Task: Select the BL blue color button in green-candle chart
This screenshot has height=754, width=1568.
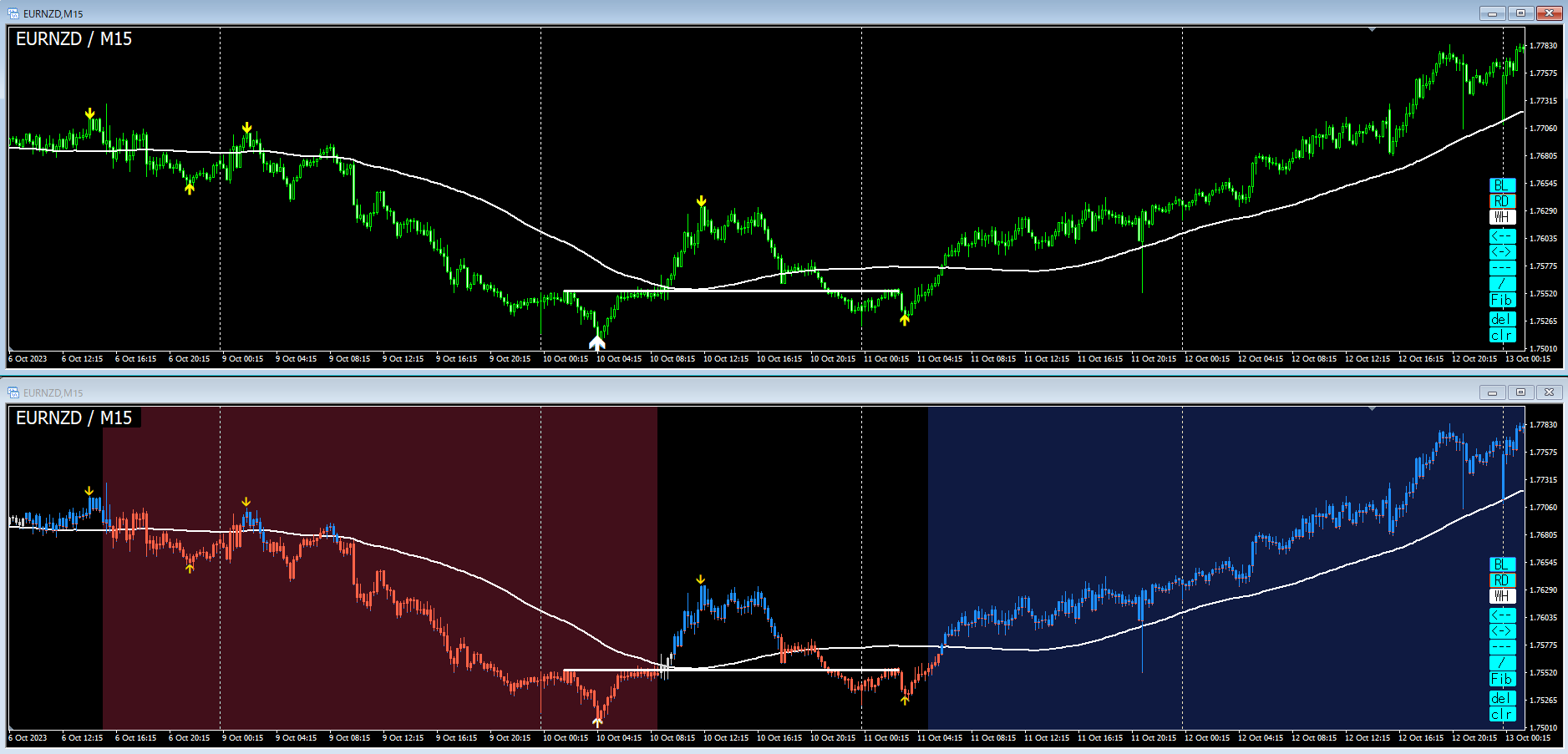Action: tap(1502, 185)
